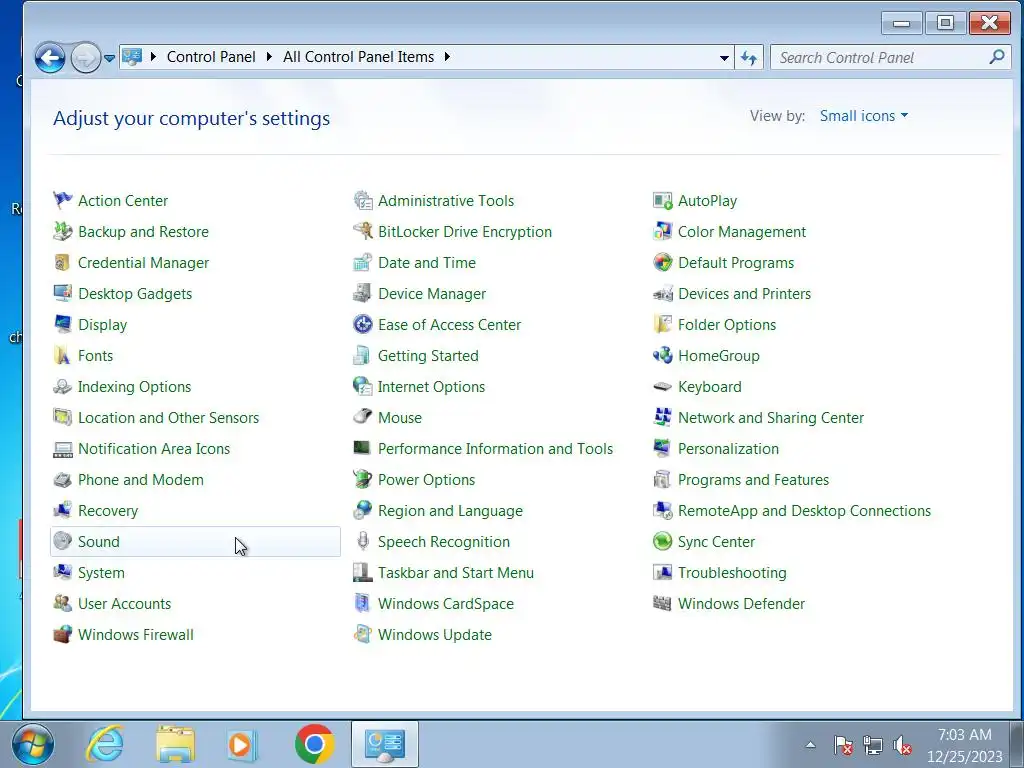Click the Administrative Tools gear icon
This screenshot has width=1024, height=768.
(362, 200)
